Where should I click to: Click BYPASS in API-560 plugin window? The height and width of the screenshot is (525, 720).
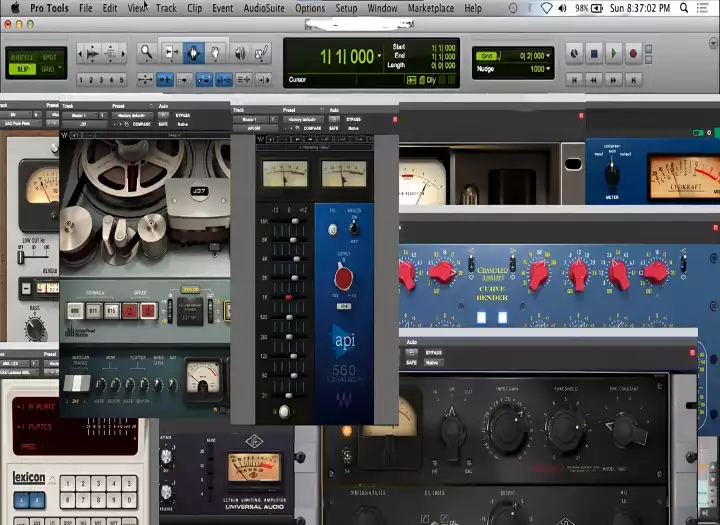[353, 119]
